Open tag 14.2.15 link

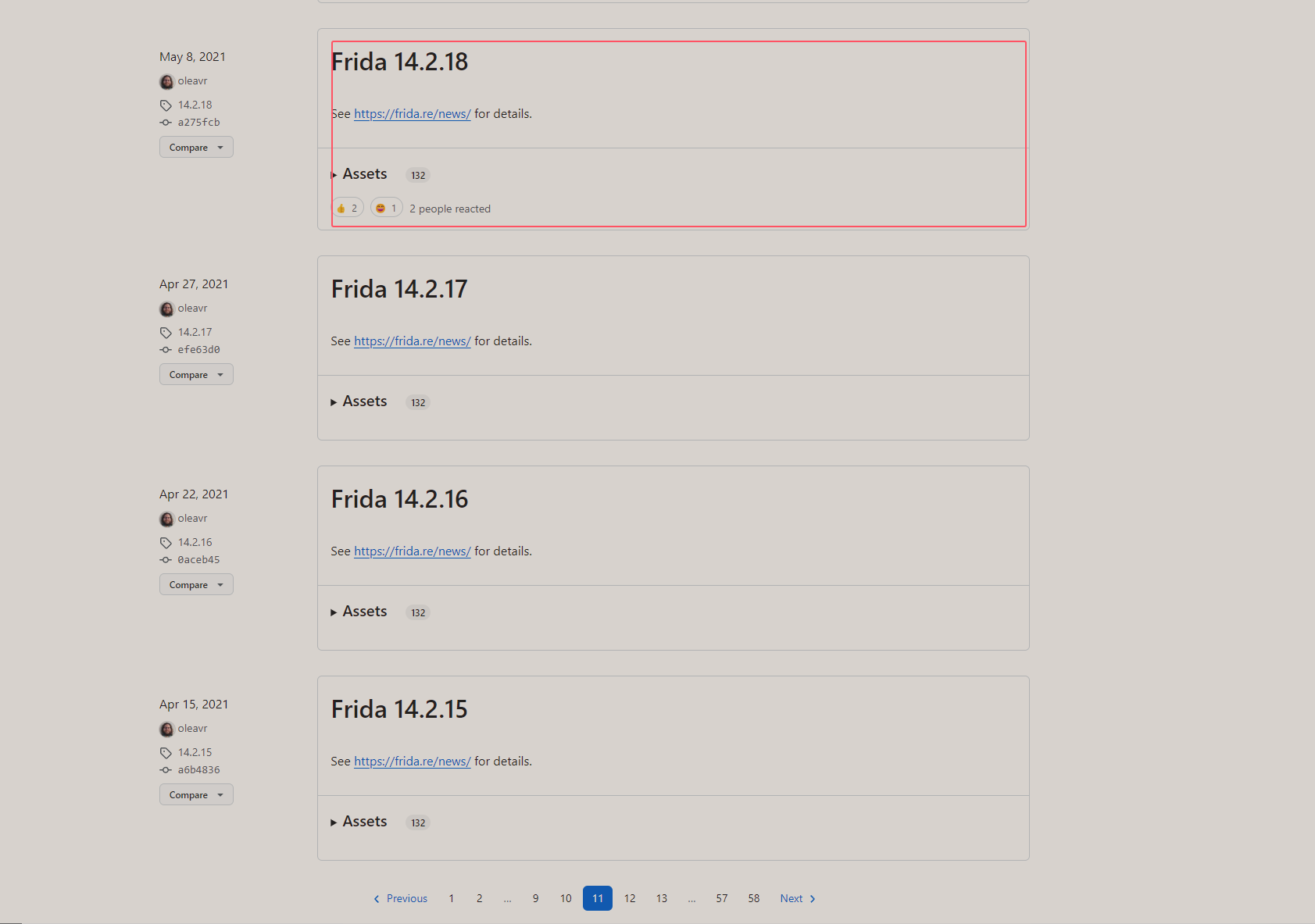pos(195,752)
